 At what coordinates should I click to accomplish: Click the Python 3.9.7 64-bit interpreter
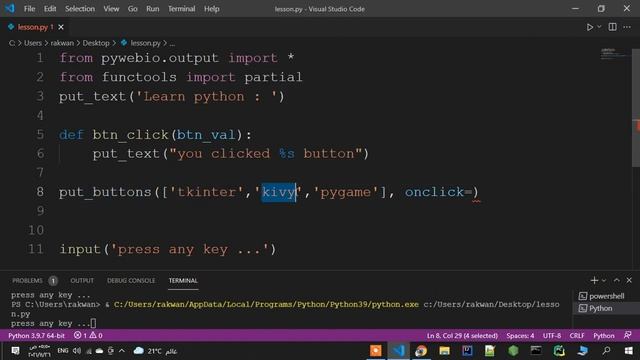tap(36, 336)
